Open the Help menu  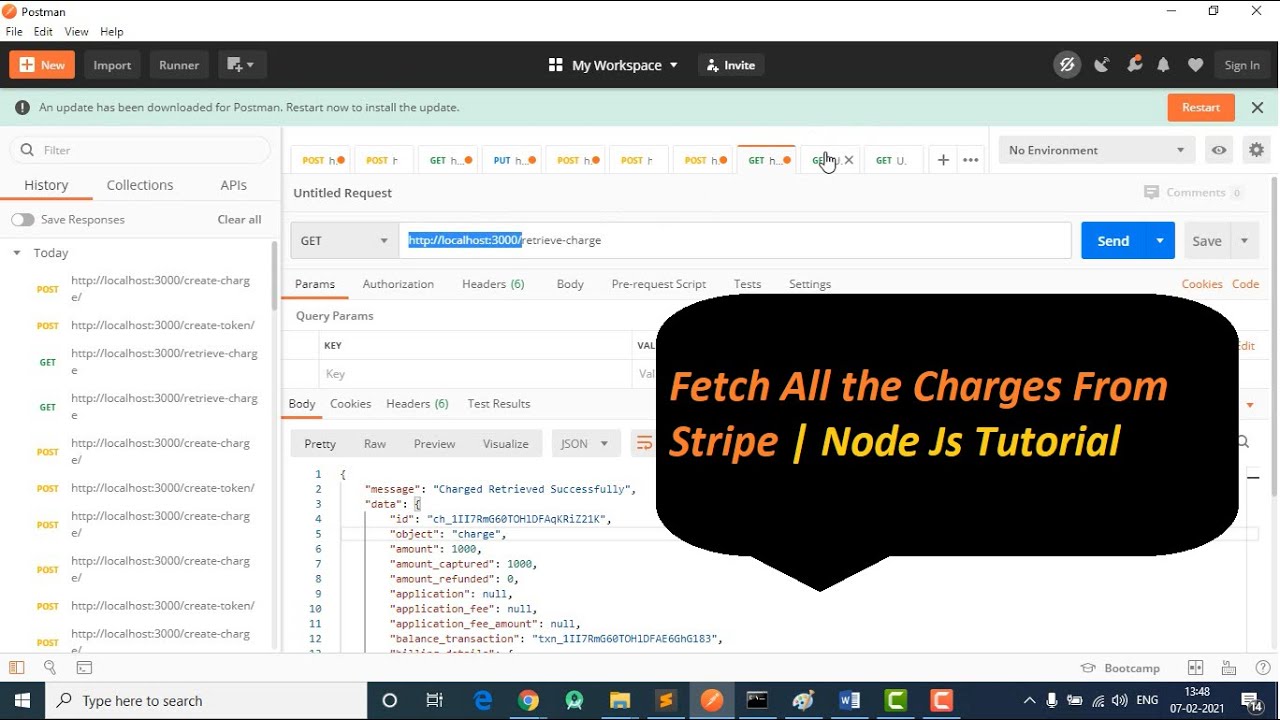(112, 32)
